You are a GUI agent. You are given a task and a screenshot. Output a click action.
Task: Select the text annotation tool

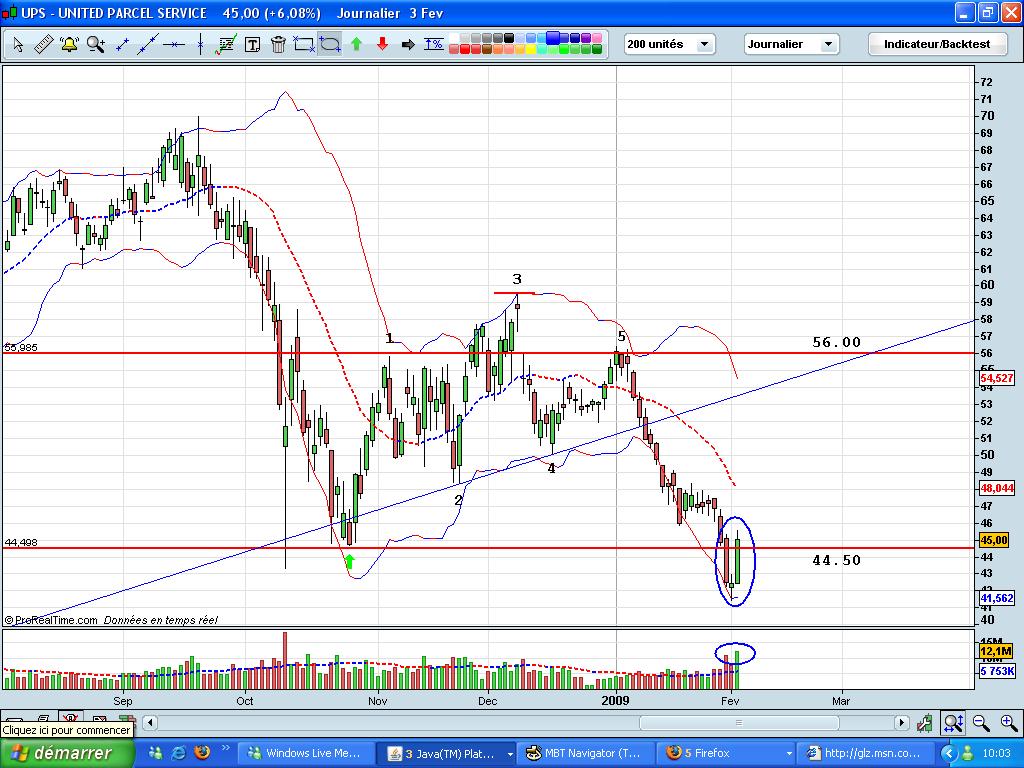pos(252,44)
